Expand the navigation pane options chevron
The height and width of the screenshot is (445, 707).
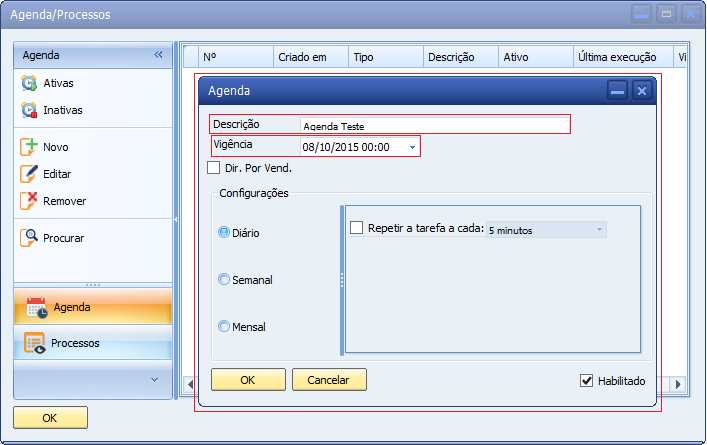pos(154,380)
